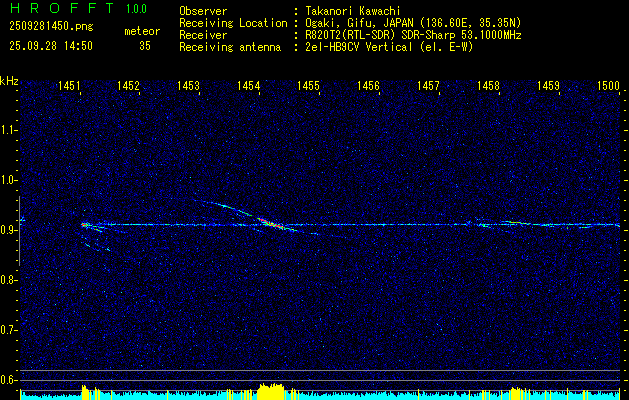Click the 1454 time axis label
Image resolution: width=629 pixels, height=400 pixels.
coord(249,85)
